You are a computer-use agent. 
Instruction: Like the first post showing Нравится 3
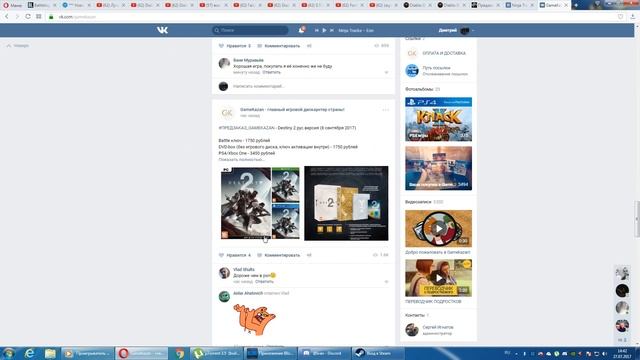pos(235,46)
